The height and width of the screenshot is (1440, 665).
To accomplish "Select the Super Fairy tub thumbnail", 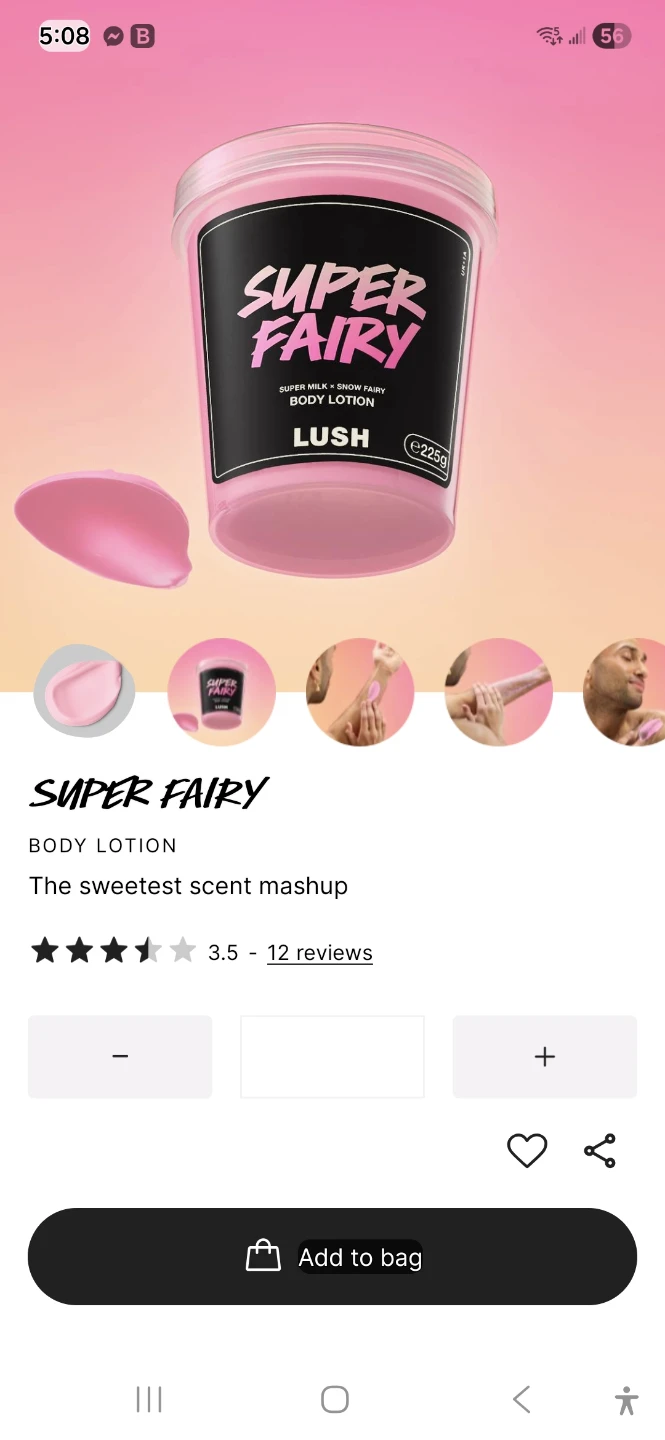I will click(222, 692).
